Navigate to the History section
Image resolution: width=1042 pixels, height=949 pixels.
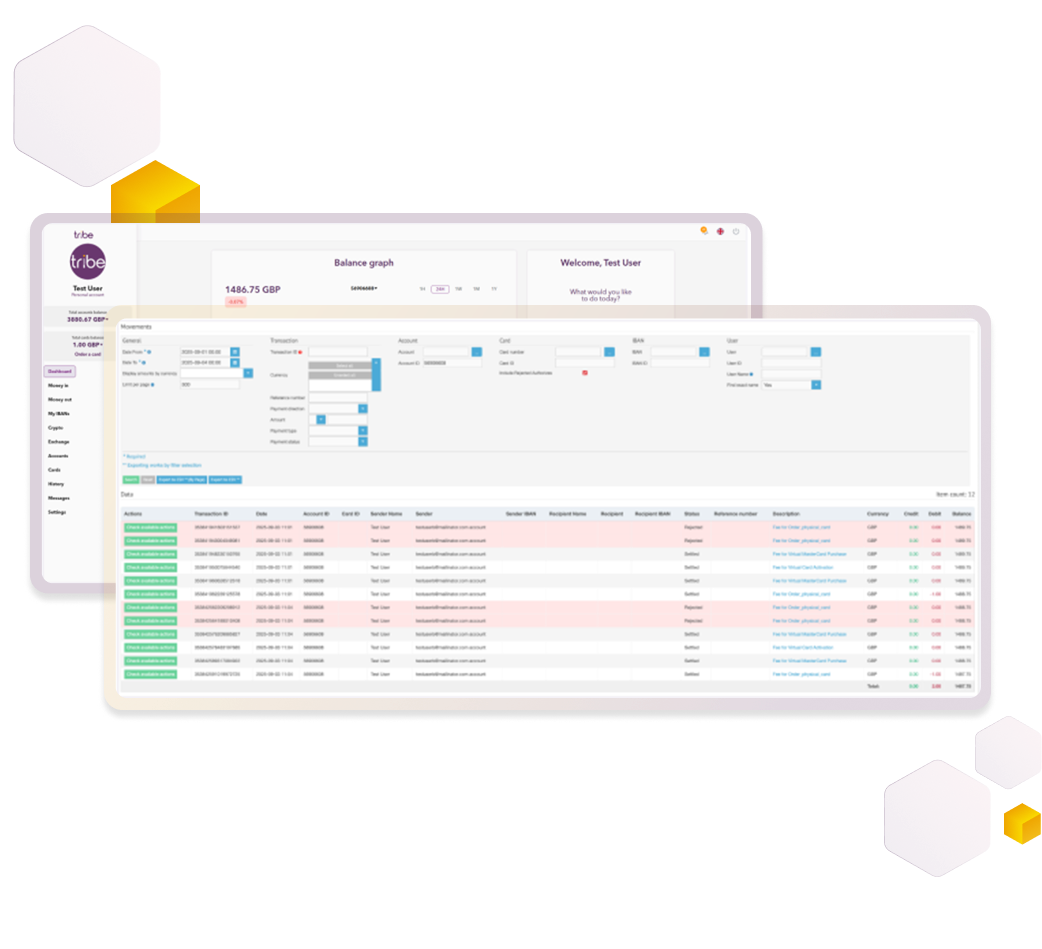click(56, 483)
